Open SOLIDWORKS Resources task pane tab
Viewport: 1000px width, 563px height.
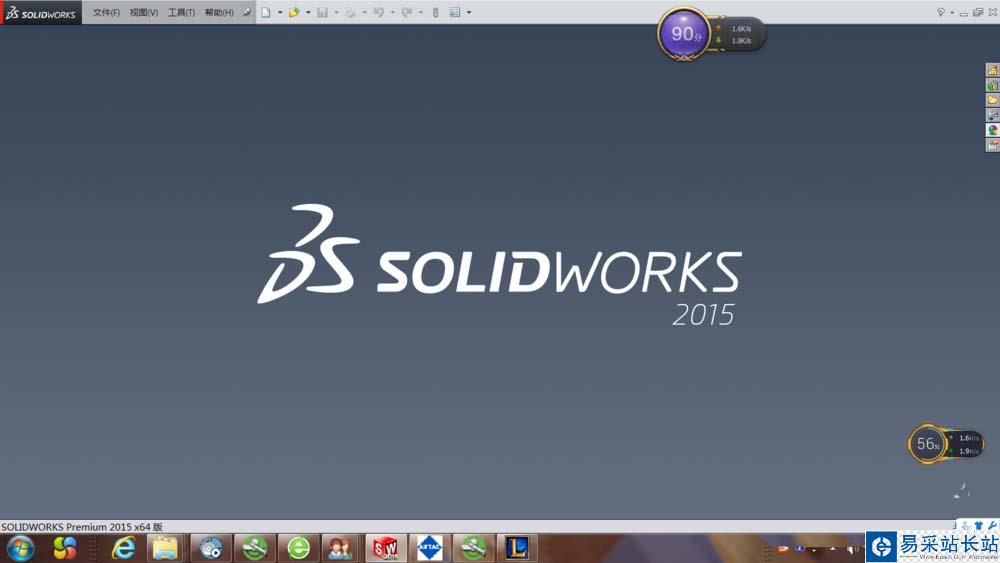click(x=992, y=69)
